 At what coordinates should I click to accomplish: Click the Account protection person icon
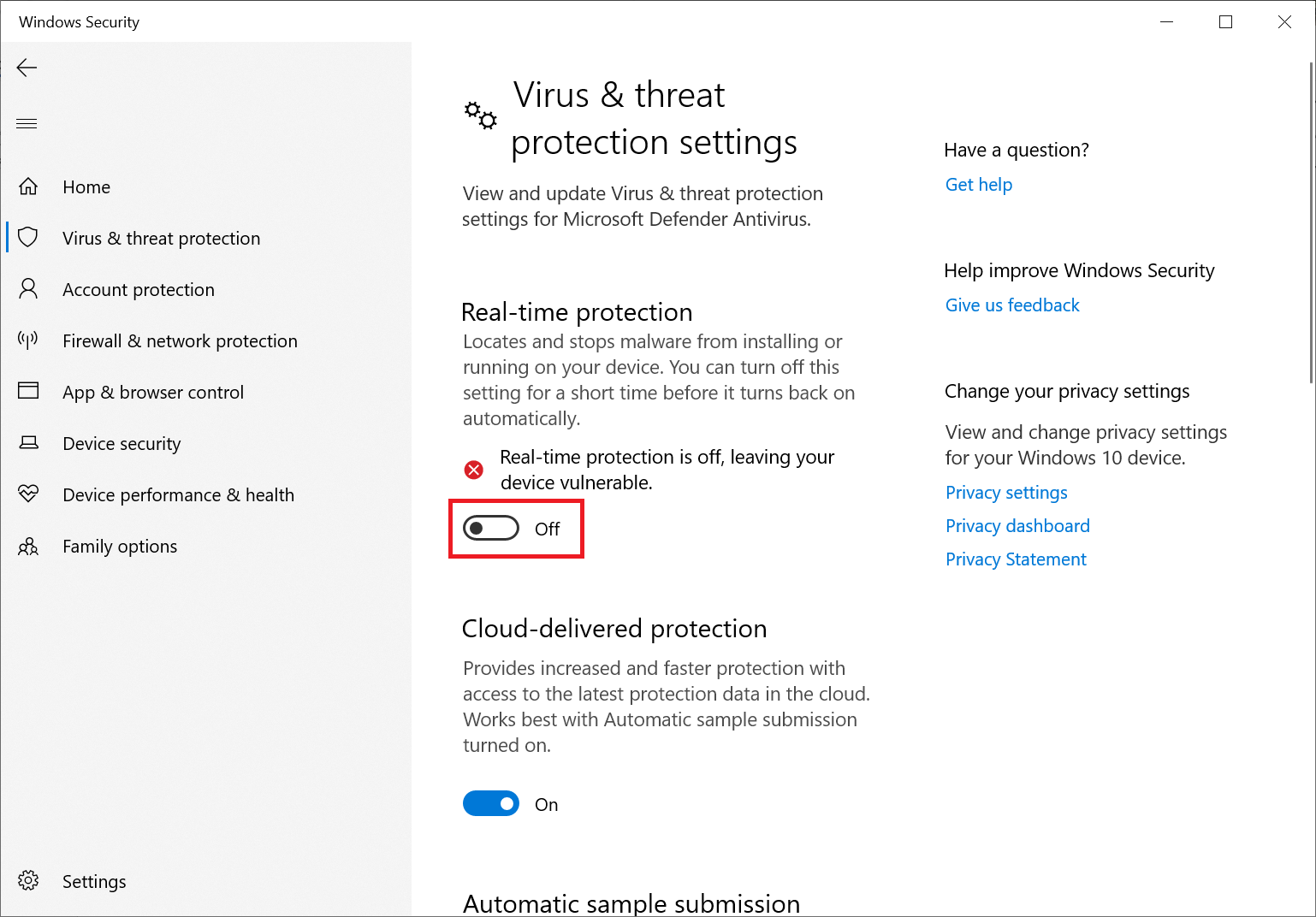pyautogui.click(x=28, y=288)
